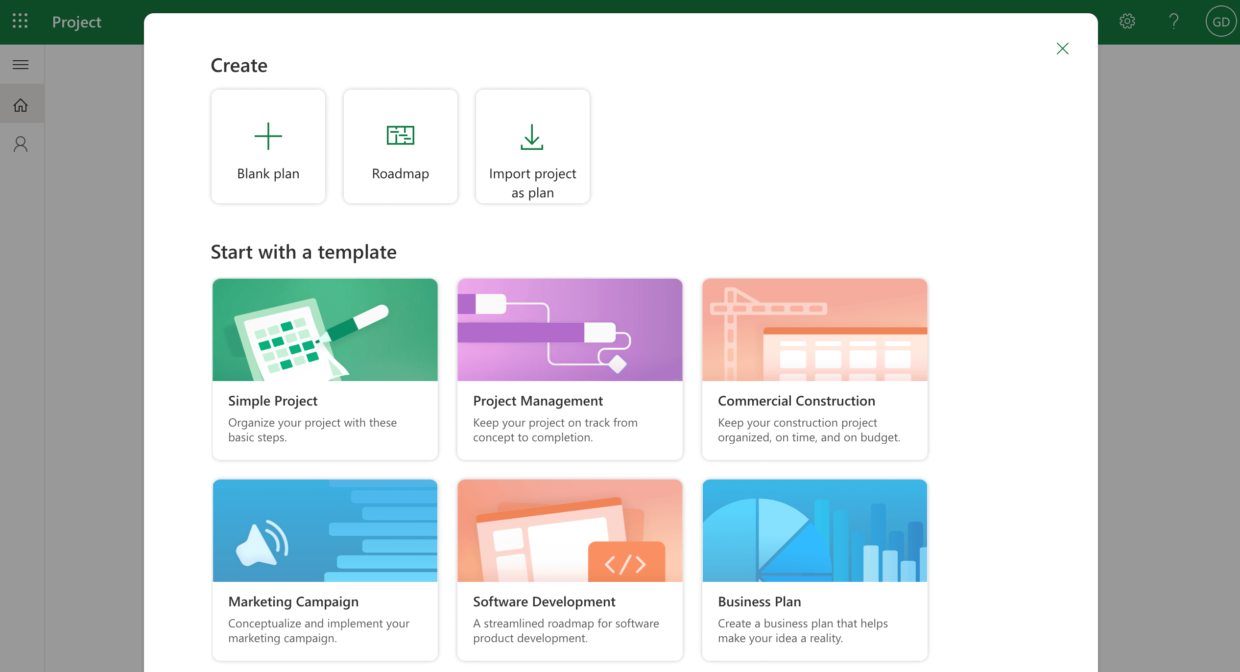Open the People icon in sidebar
The height and width of the screenshot is (672, 1240).
pos(21,142)
